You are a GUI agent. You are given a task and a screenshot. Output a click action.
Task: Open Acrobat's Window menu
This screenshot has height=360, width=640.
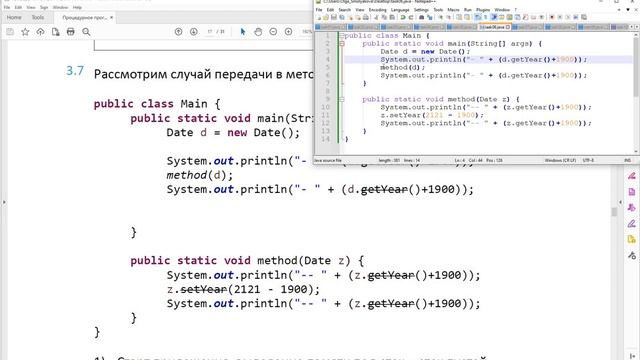[x=60, y=7]
